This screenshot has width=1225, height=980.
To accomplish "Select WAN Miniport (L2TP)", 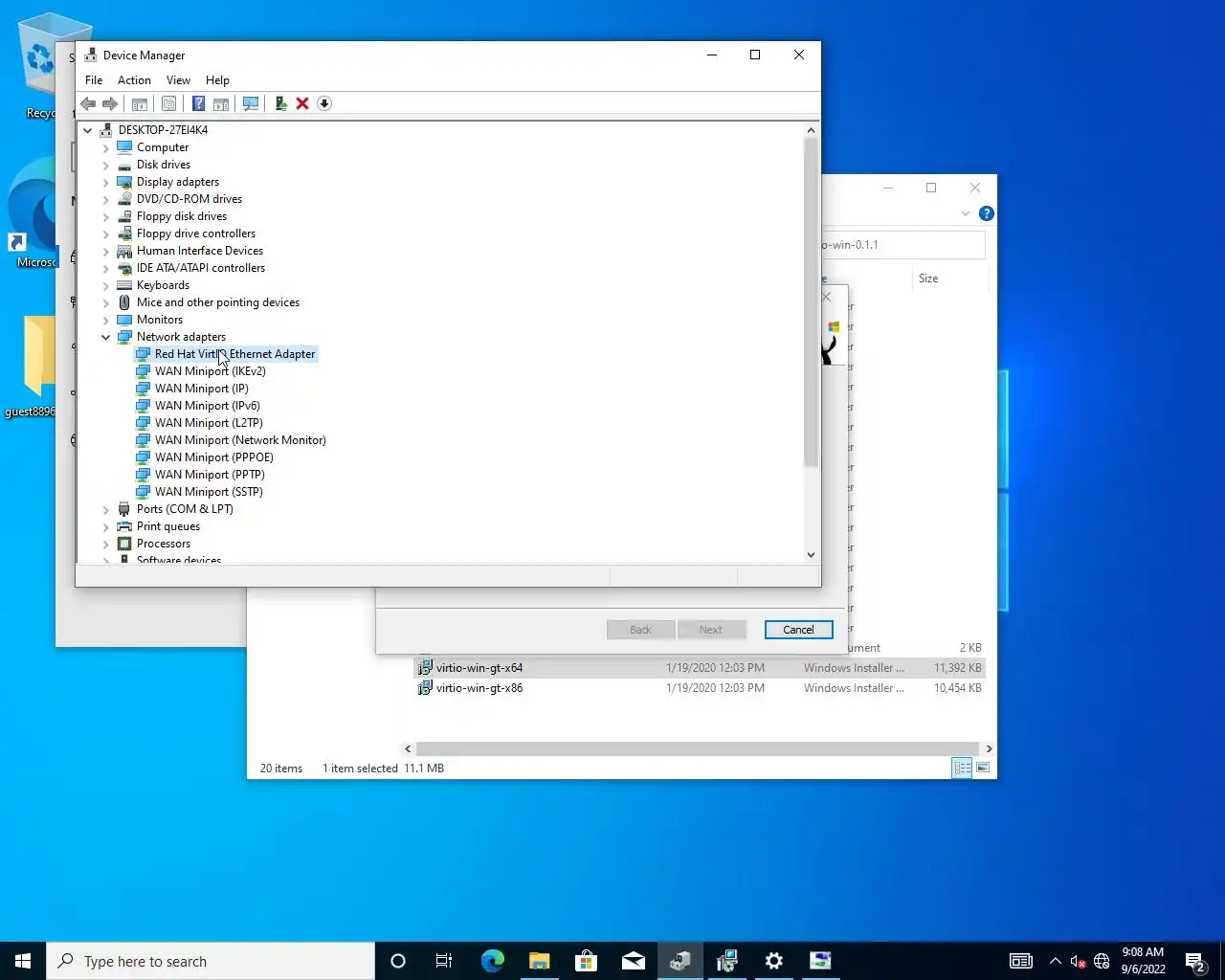I will pyautogui.click(x=209, y=423).
